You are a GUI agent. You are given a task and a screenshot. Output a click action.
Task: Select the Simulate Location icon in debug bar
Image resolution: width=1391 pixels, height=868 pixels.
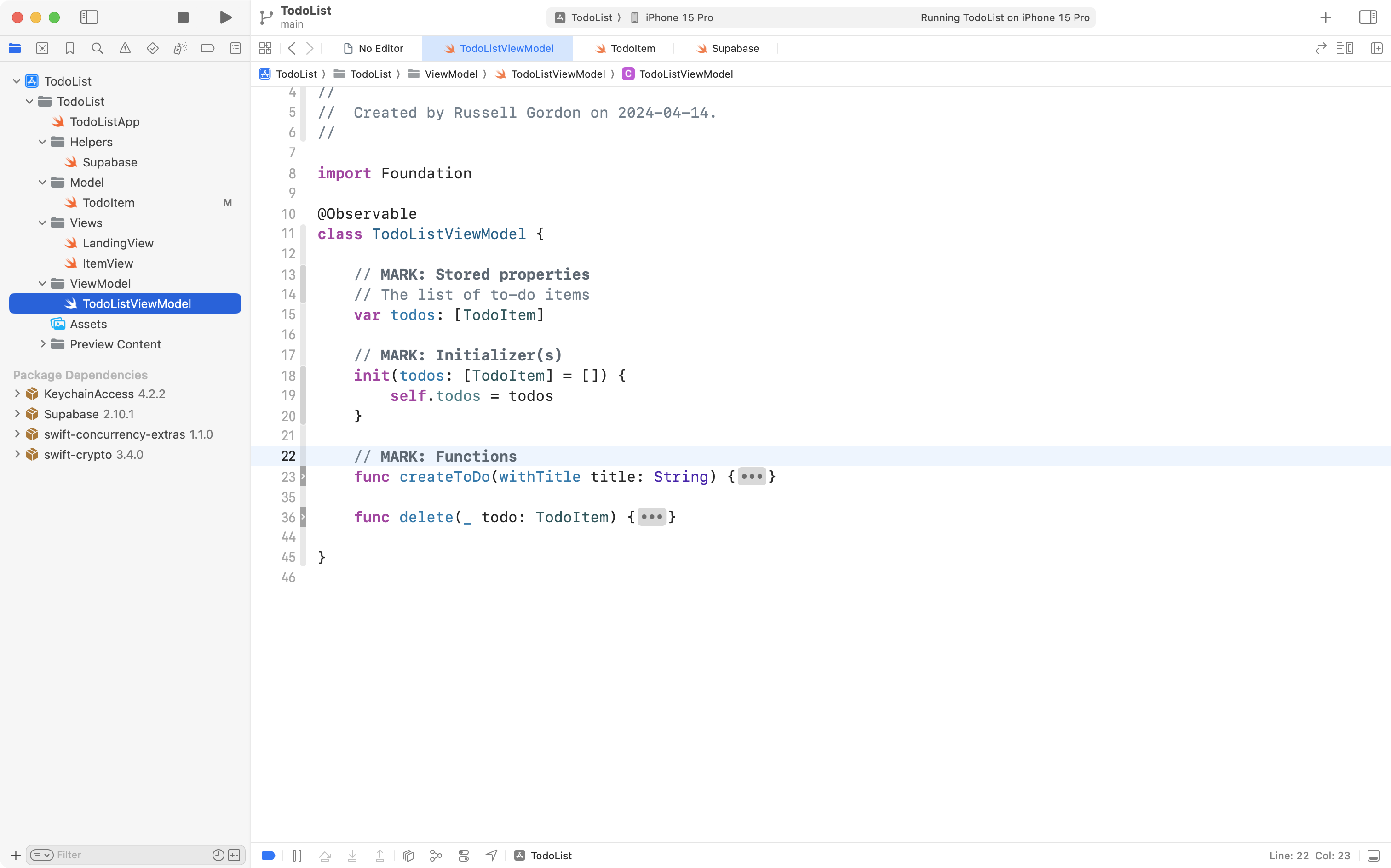coord(491,855)
